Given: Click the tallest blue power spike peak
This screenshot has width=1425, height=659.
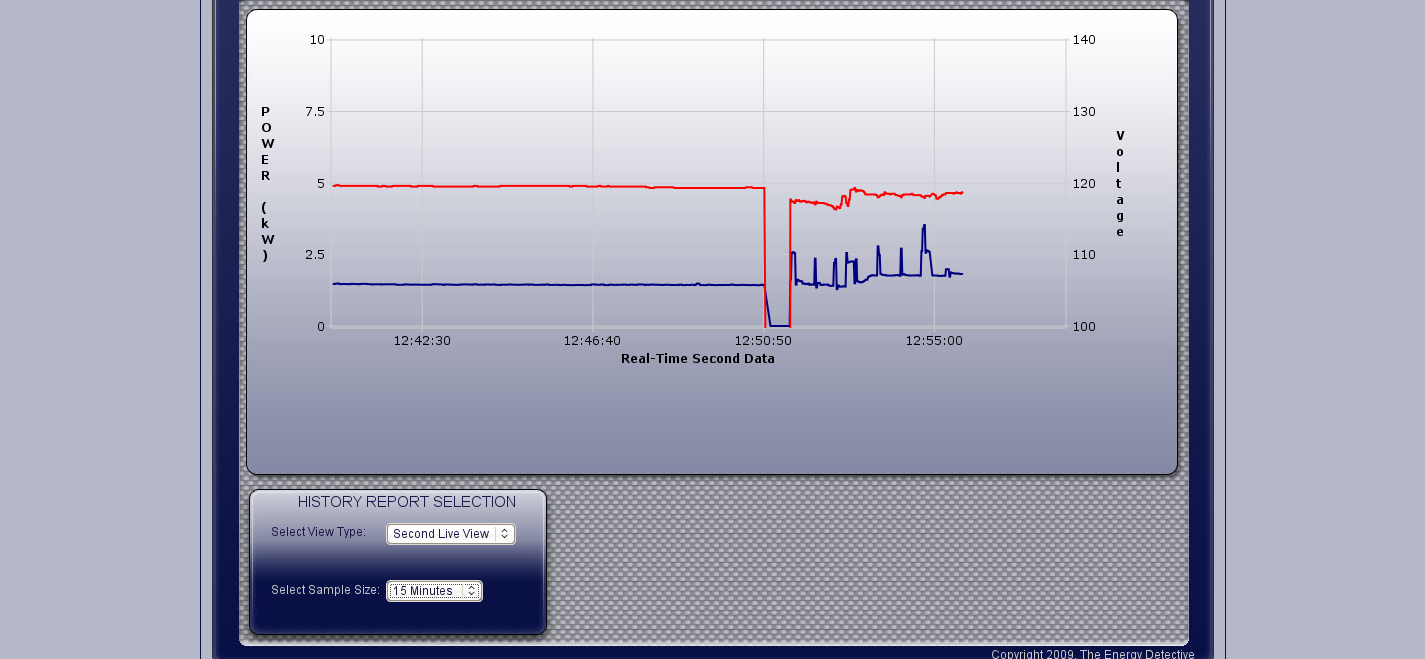Looking at the screenshot, I should tap(924, 226).
